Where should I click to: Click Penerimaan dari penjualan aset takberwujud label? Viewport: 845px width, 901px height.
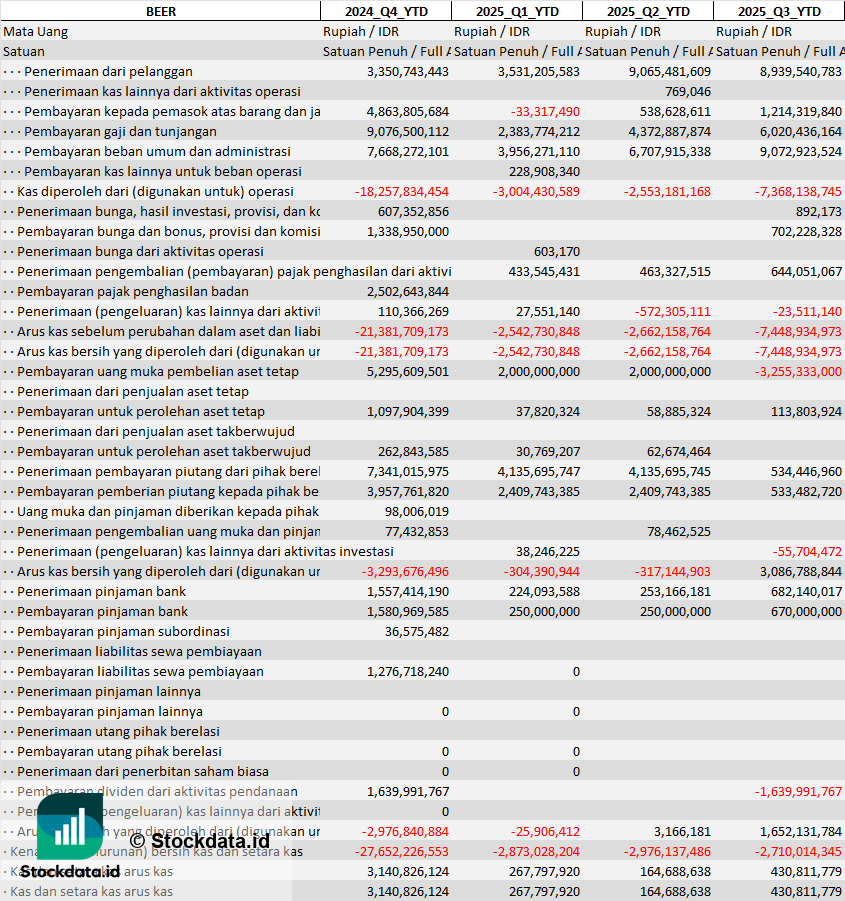(x=156, y=432)
